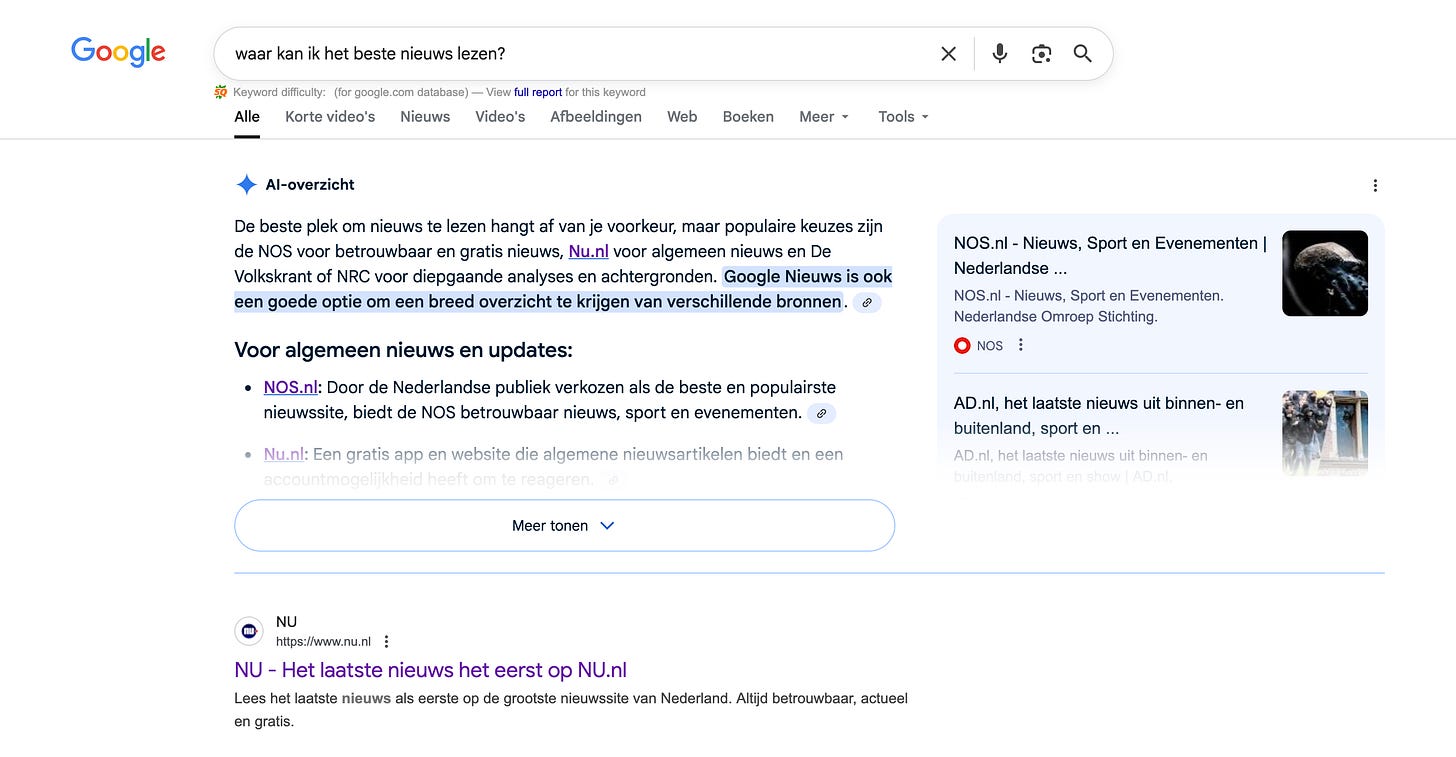The height and width of the screenshot is (757, 1456).
Task: Click faded Nu.nl link in second bullet
Action: tap(284, 454)
